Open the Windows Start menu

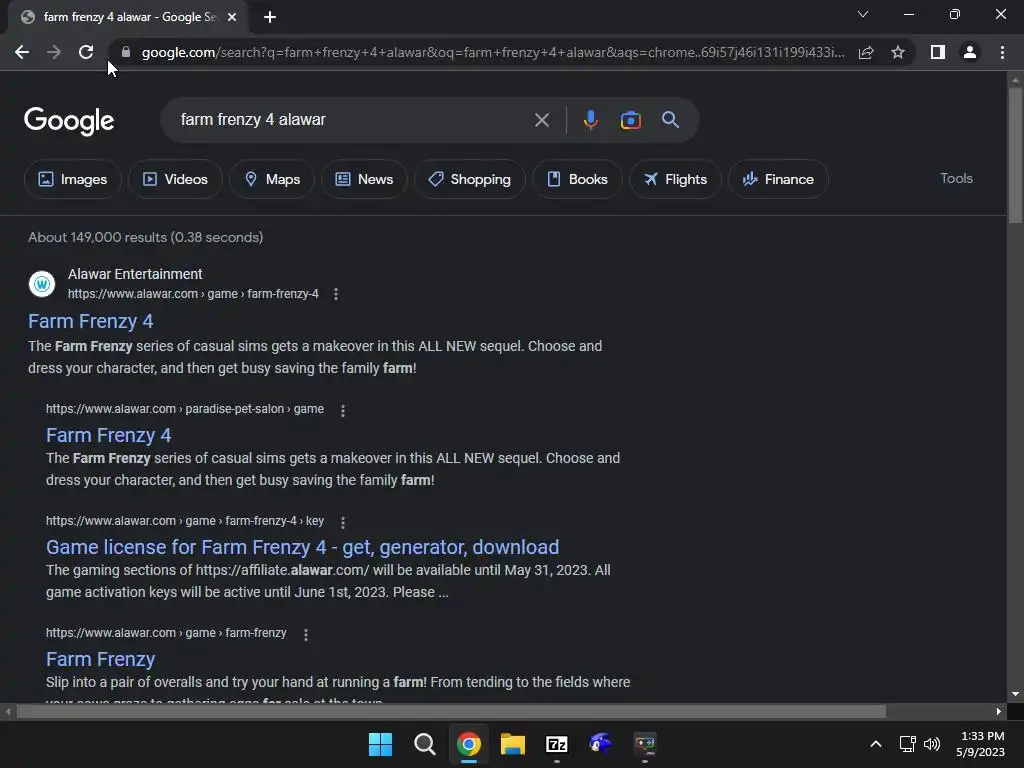coord(380,744)
